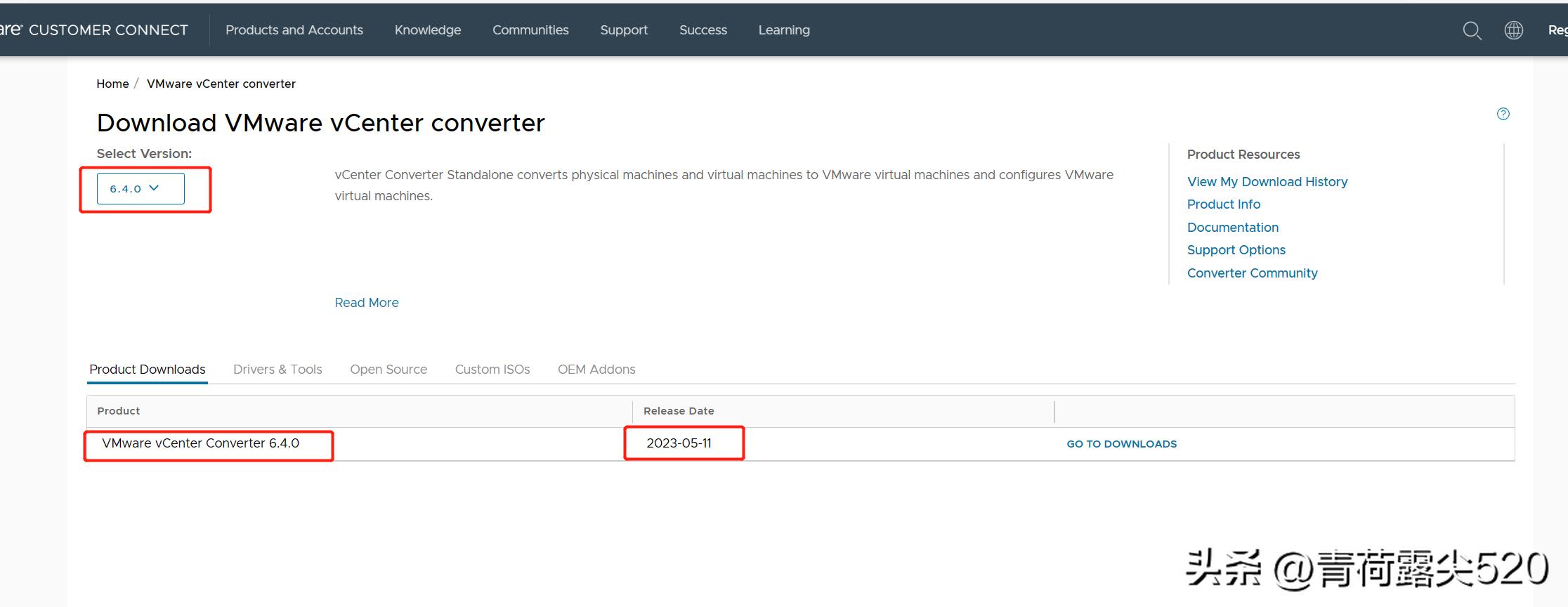Open the Knowledge menu
This screenshot has height=607, width=1568.
point(428,30)
